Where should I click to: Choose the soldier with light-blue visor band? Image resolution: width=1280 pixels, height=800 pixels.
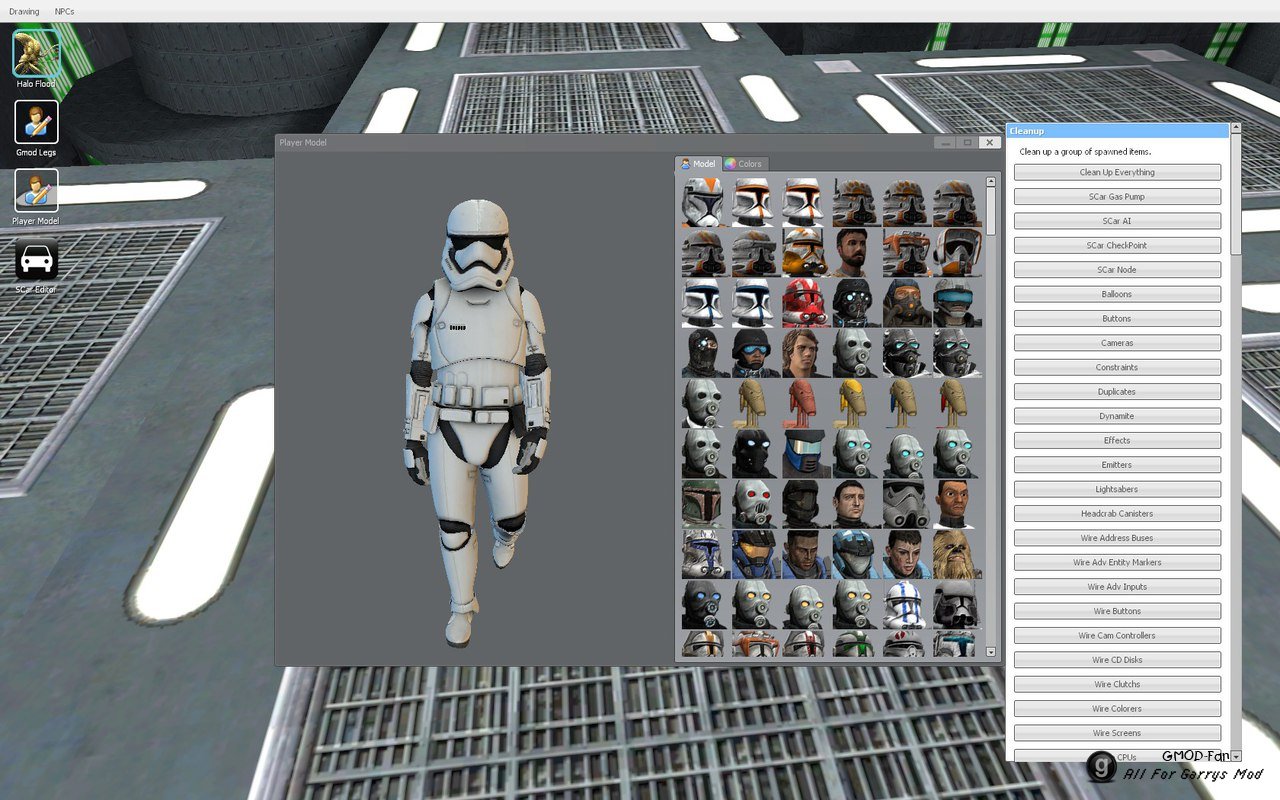(x=957, y=302)
